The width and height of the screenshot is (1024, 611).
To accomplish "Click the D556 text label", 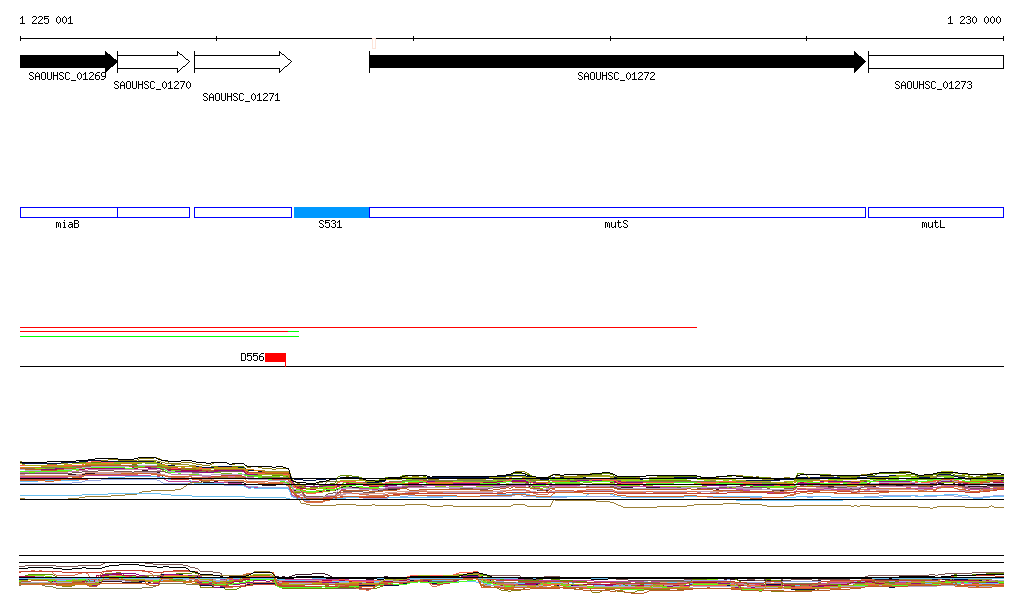I will tap(252, 357).
